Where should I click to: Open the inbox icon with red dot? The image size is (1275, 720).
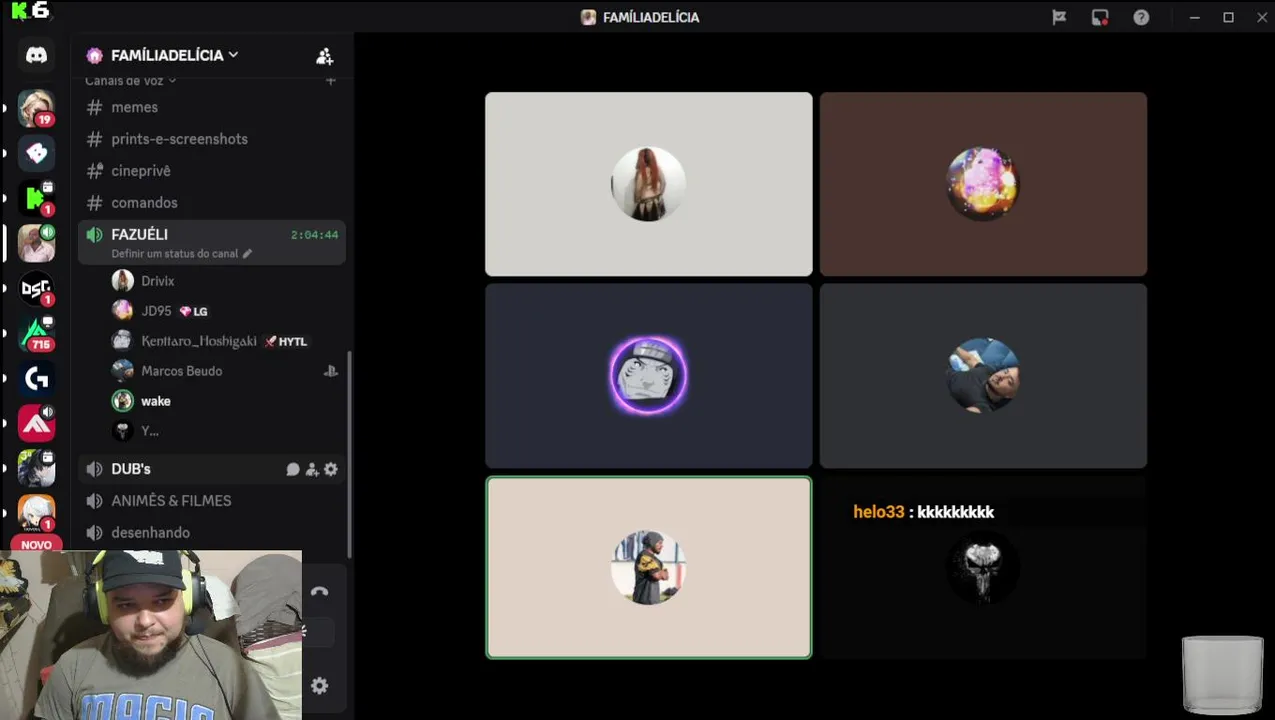pos(1100,17)
